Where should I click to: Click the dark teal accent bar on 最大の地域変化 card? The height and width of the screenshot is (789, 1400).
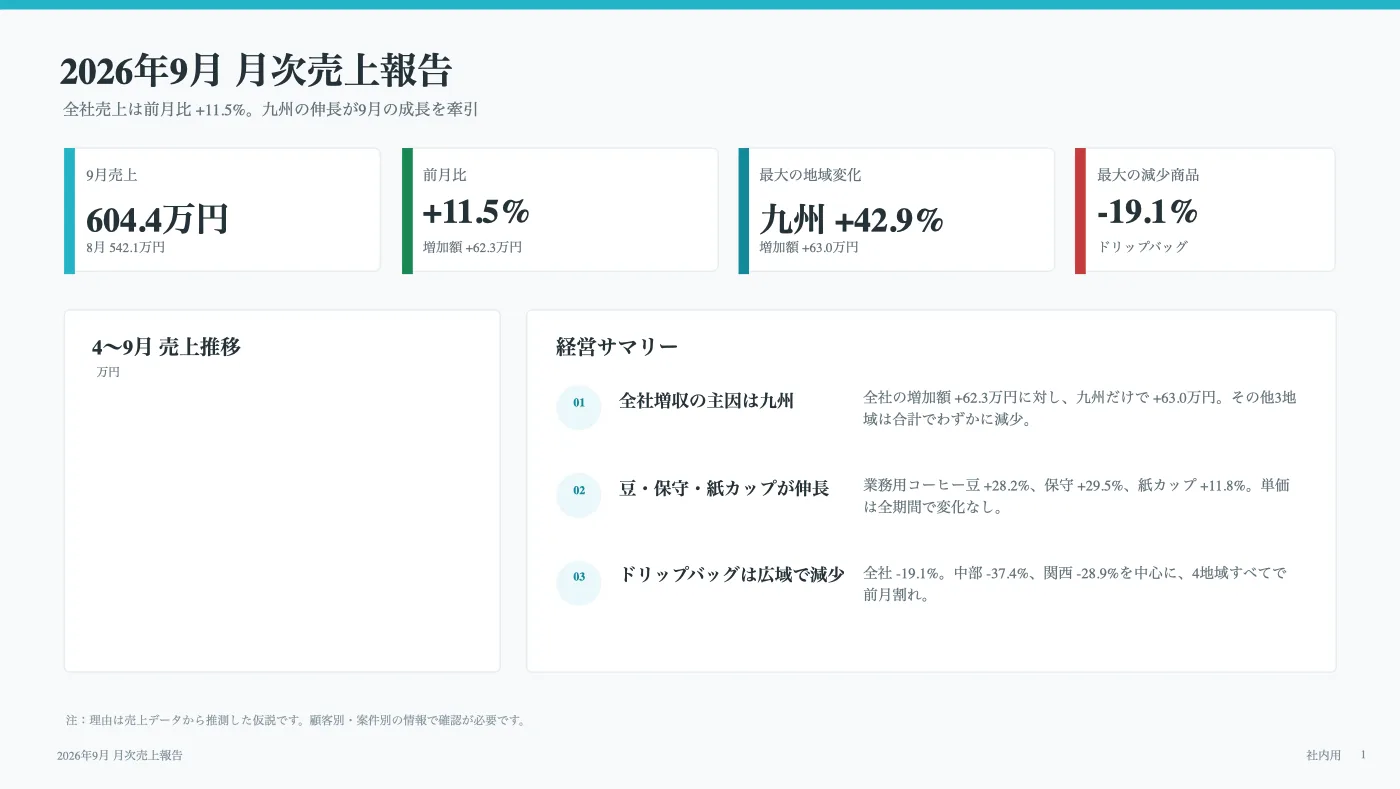tap(743, 210)
